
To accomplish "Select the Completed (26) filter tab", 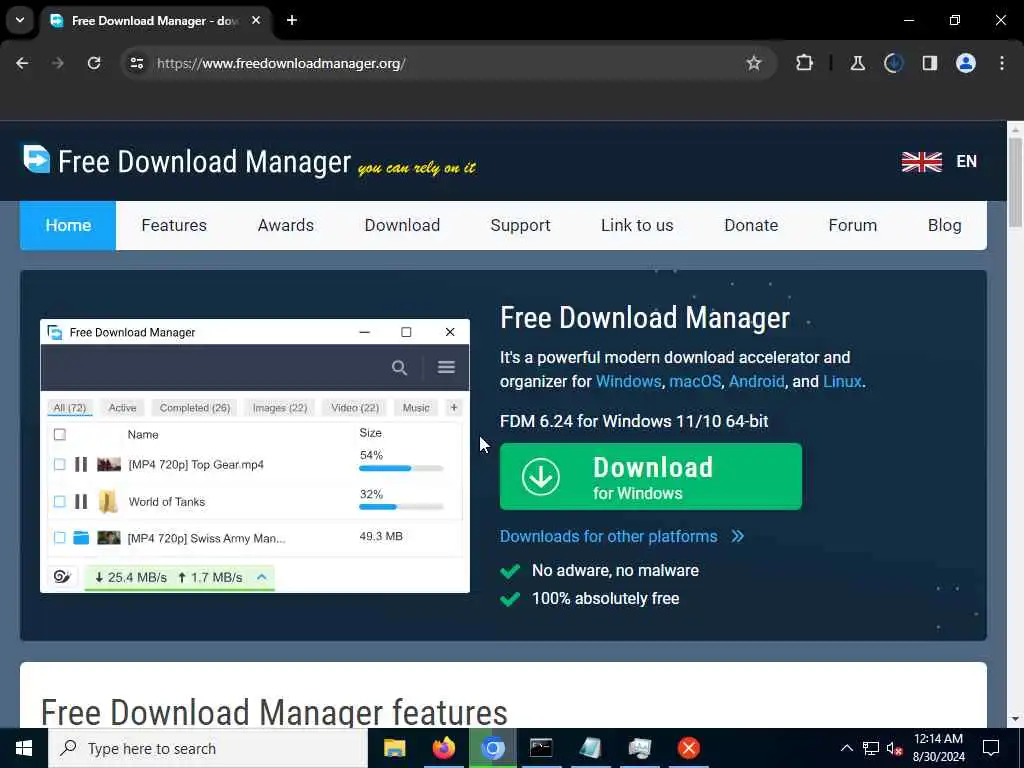I will pos(195,408).
